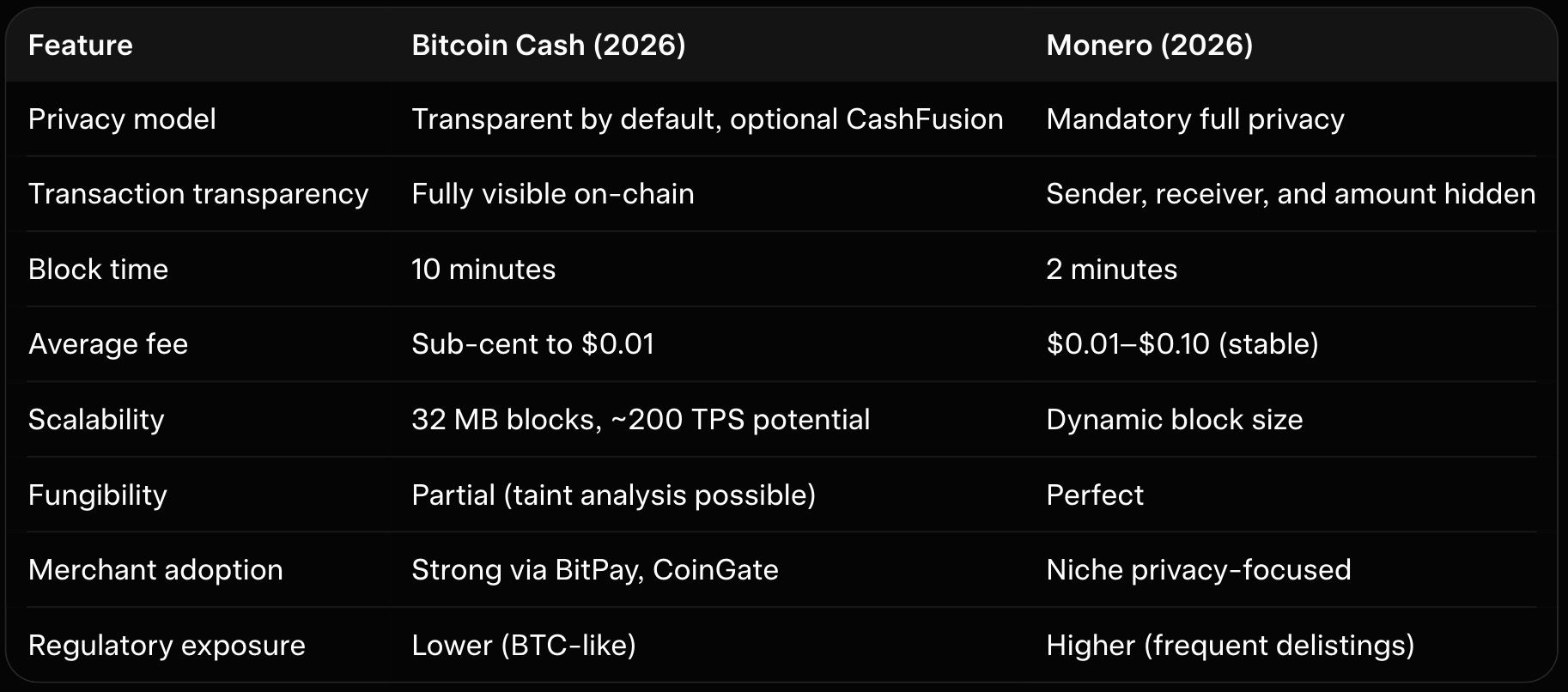Screen dimensions: 1568x692
Task: Click the Bitcoin Cash (2026) column header
Action: [x=548, y=45]
